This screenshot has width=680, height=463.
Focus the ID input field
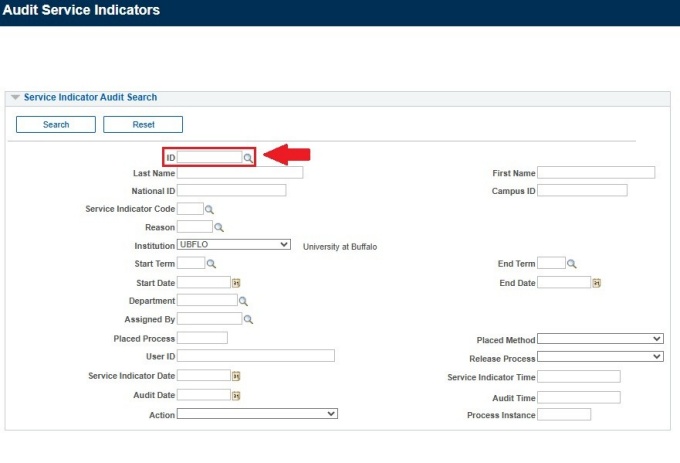[209, 157]
